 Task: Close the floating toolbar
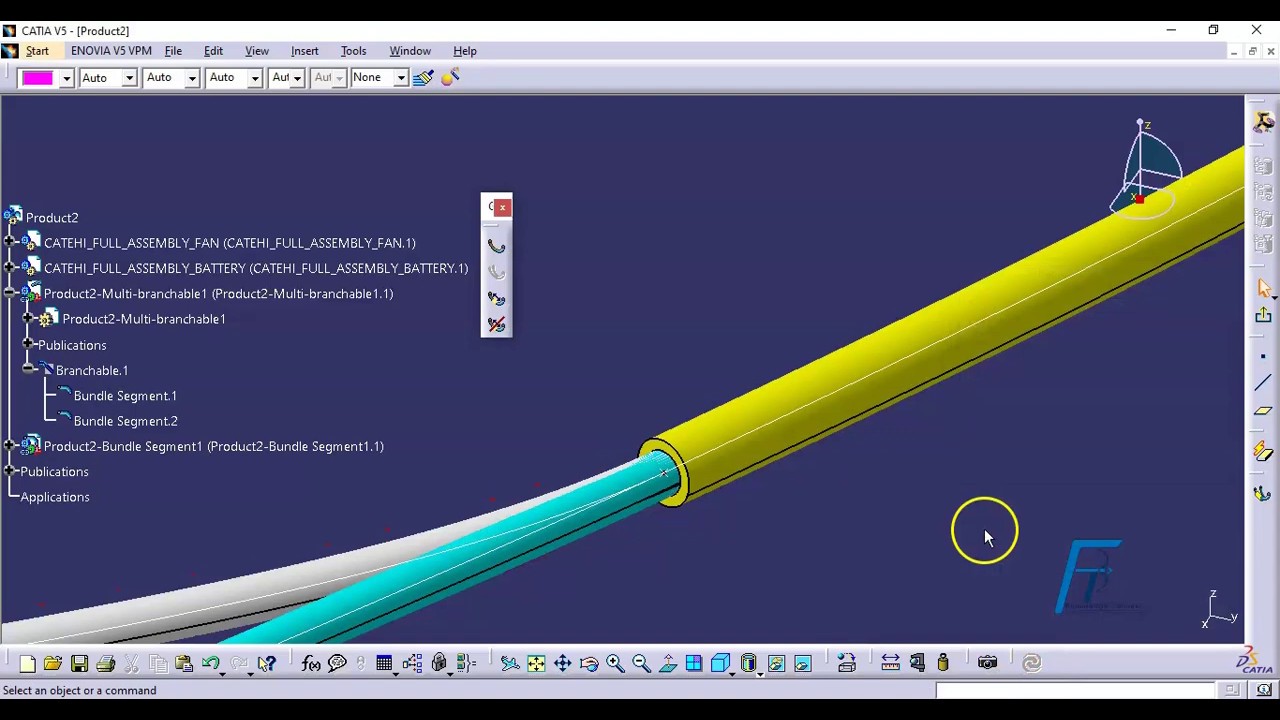[503, 207]
